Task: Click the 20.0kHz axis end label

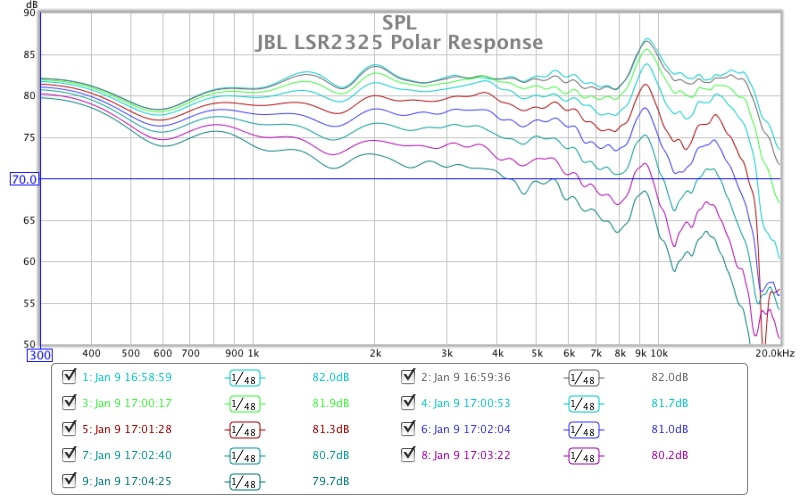Action: point(775,353)
